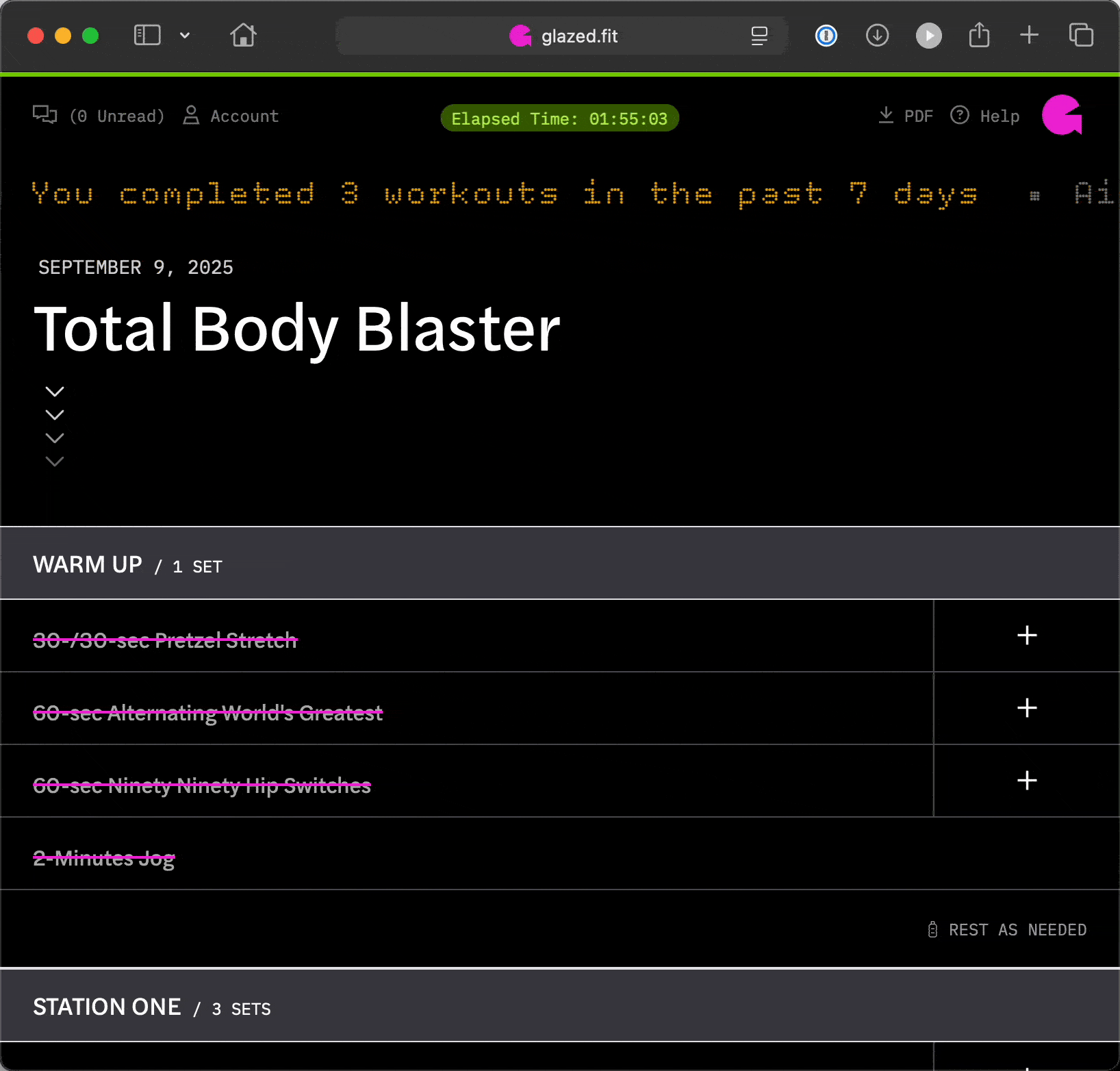Click the pink Glazed logo

pyautogui.click(x=1062, y=115)
